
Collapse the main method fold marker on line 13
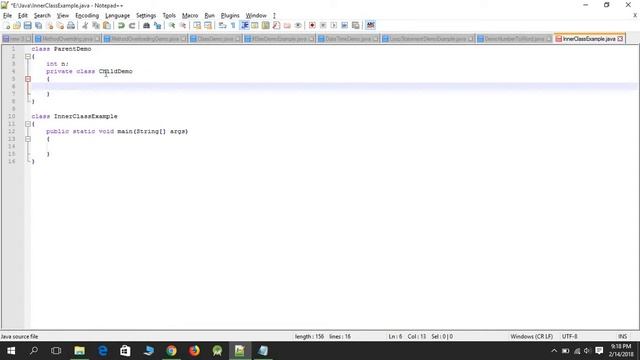(x=28, y=139)
